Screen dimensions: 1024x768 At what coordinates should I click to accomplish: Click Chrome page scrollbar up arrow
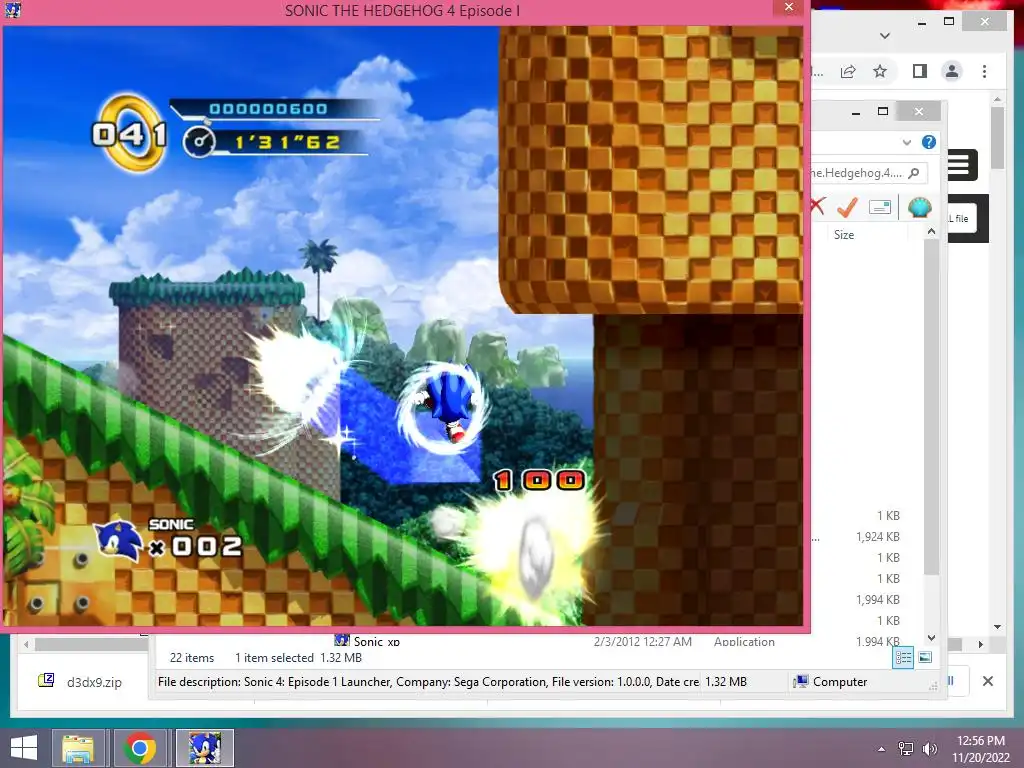pos(997,99)
